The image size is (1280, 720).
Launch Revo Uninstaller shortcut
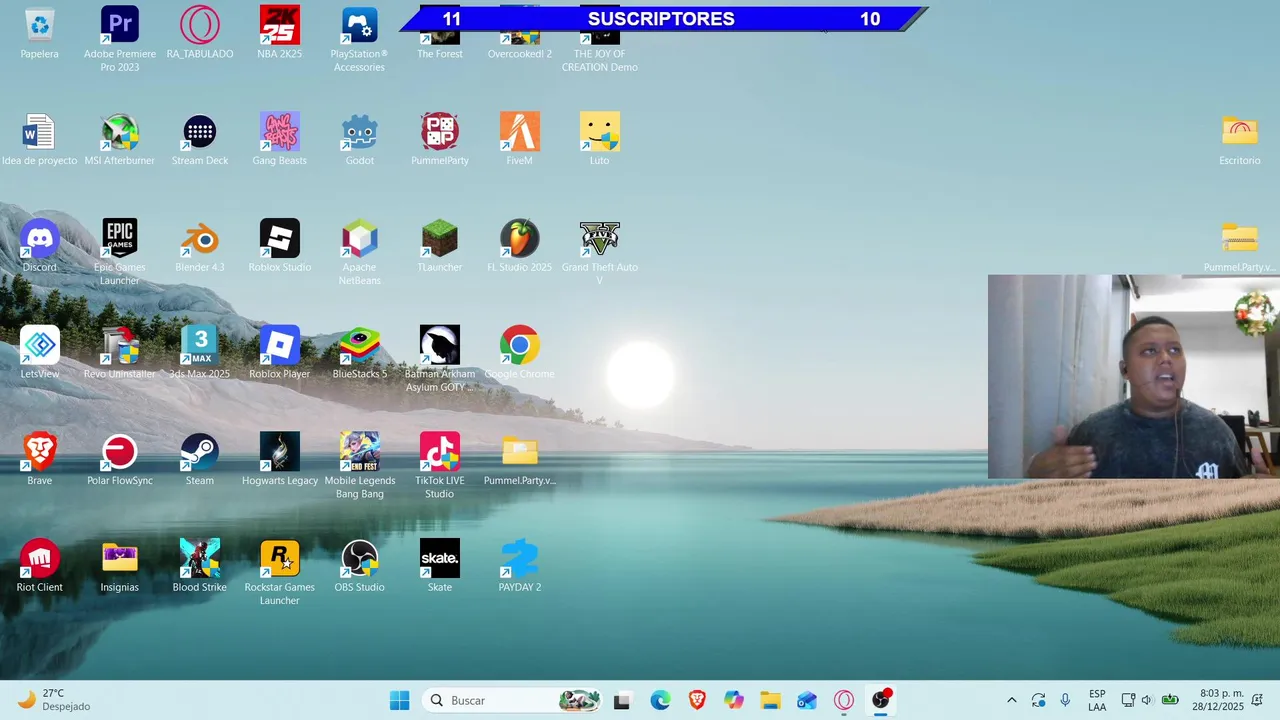[x=120, y=346]
